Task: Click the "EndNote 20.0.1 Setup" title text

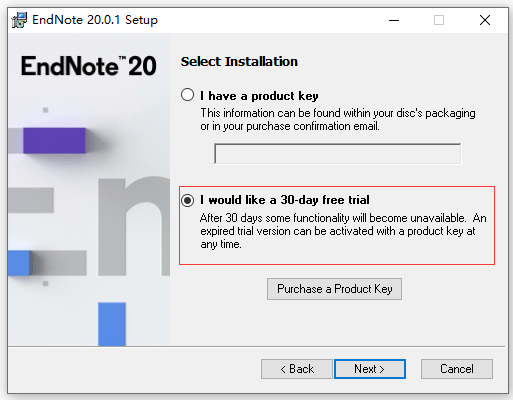Action: tap(95, 20)
